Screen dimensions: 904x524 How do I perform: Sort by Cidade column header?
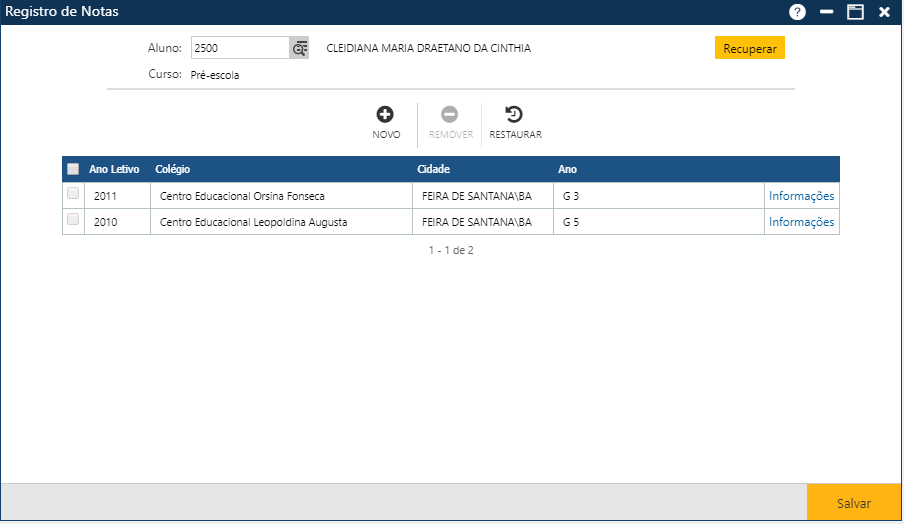tap(433, 169)
